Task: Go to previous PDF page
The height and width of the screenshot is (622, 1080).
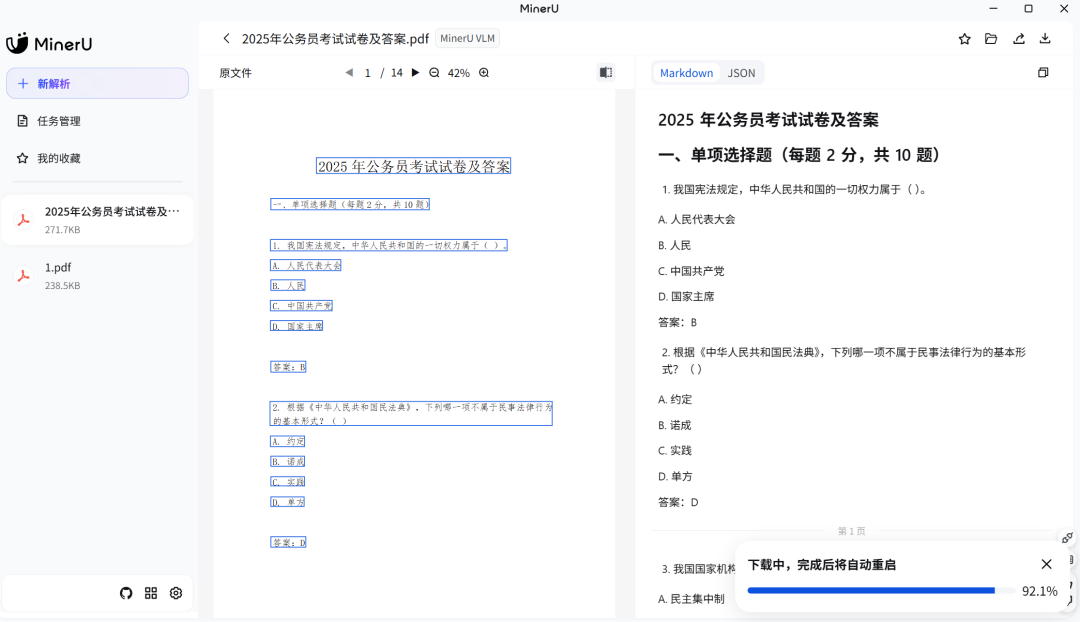Action: coord(349,73)
